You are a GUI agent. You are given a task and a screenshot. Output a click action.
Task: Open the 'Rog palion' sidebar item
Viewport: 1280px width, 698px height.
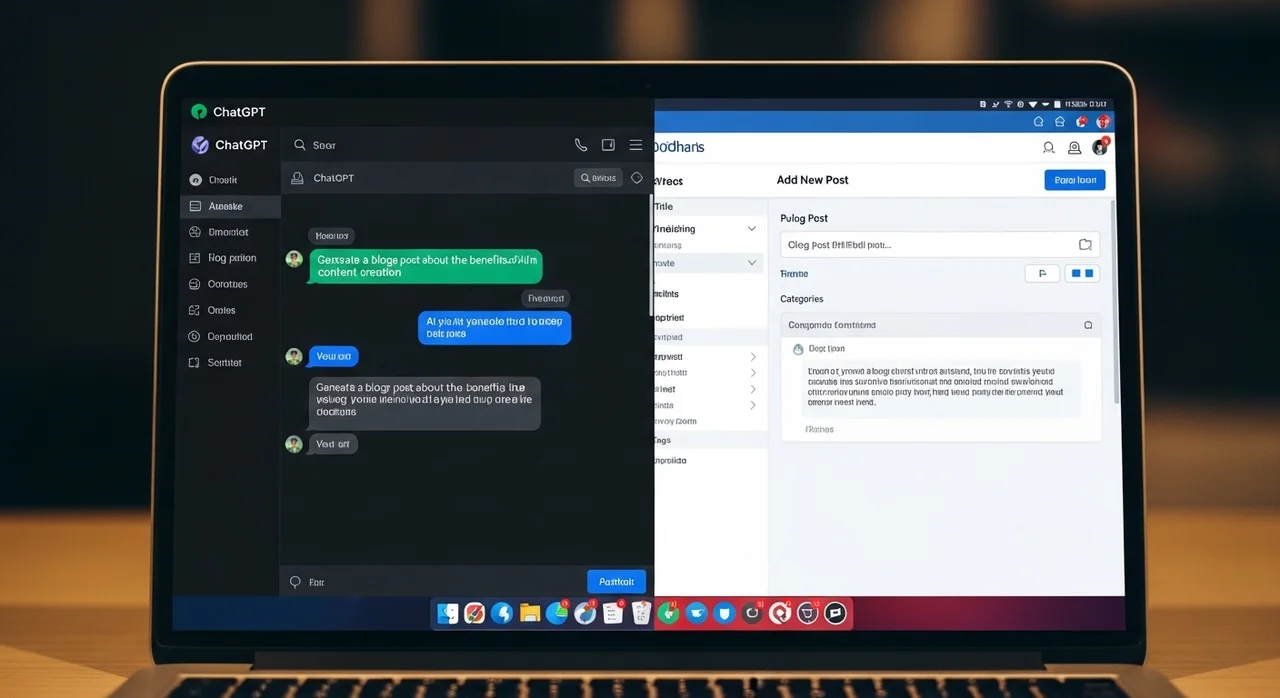(x=231, y=258)
